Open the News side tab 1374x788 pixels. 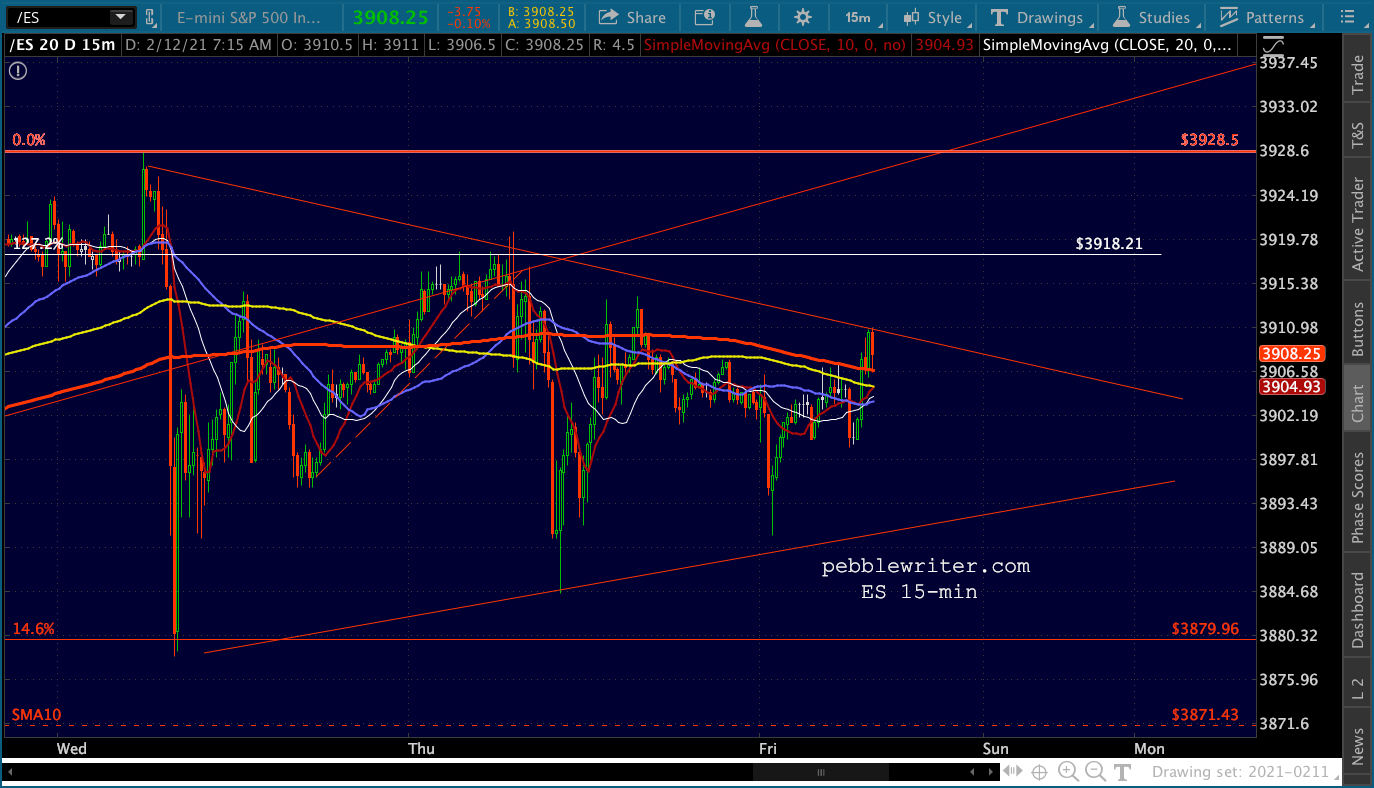1358,746
